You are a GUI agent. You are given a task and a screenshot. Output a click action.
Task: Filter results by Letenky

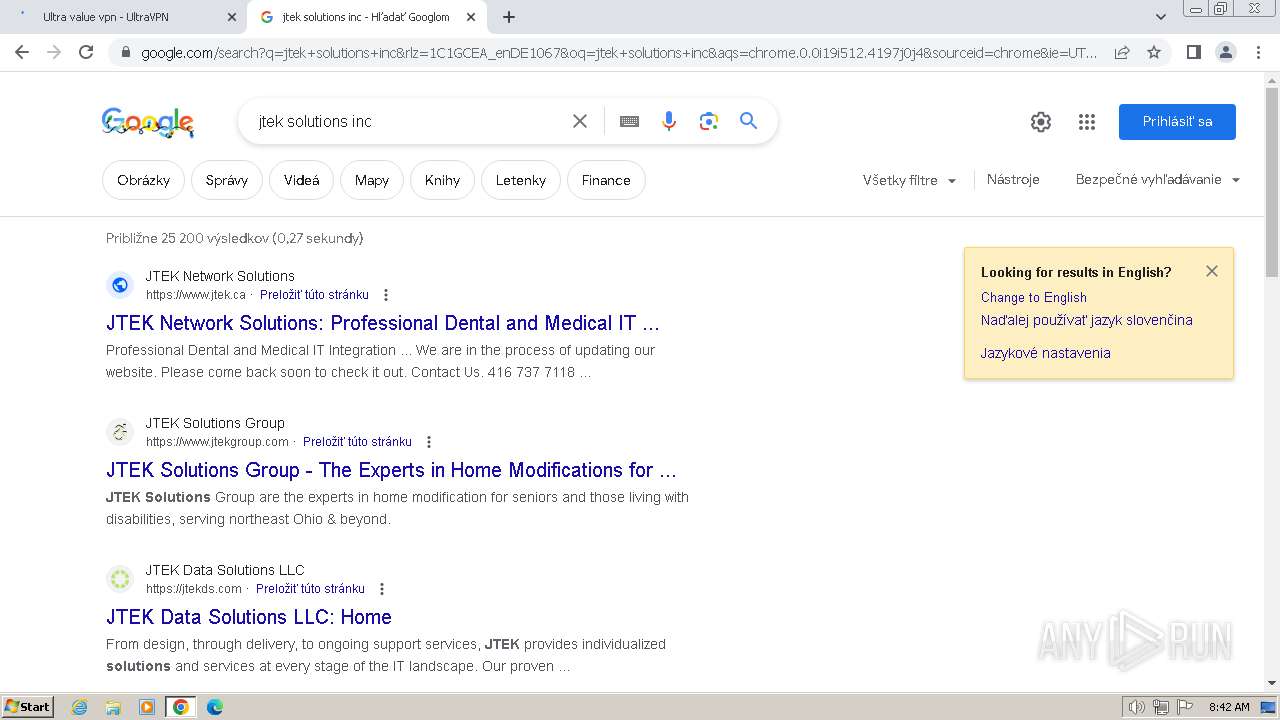pyautogui.click(x=521, y=180)
